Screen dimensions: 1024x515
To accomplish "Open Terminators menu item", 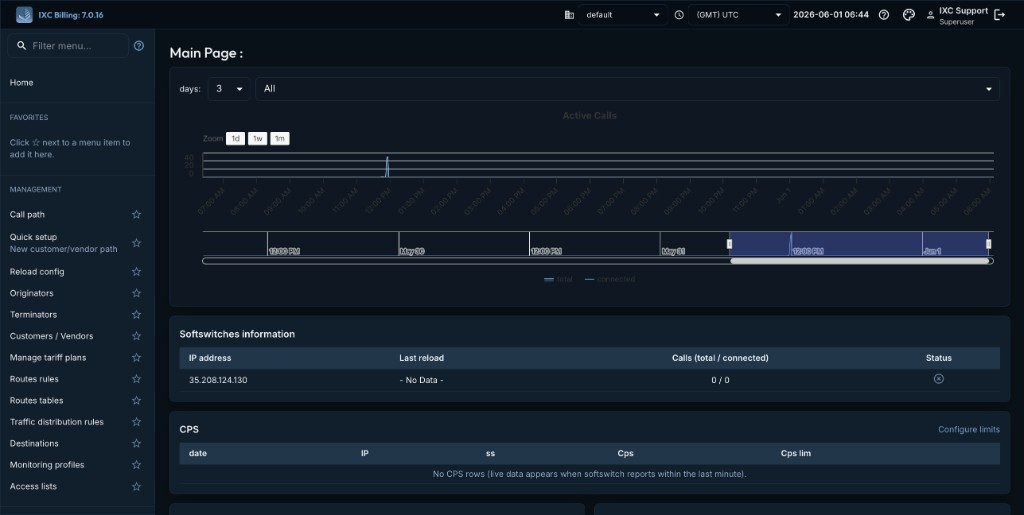I will [33, 315].
